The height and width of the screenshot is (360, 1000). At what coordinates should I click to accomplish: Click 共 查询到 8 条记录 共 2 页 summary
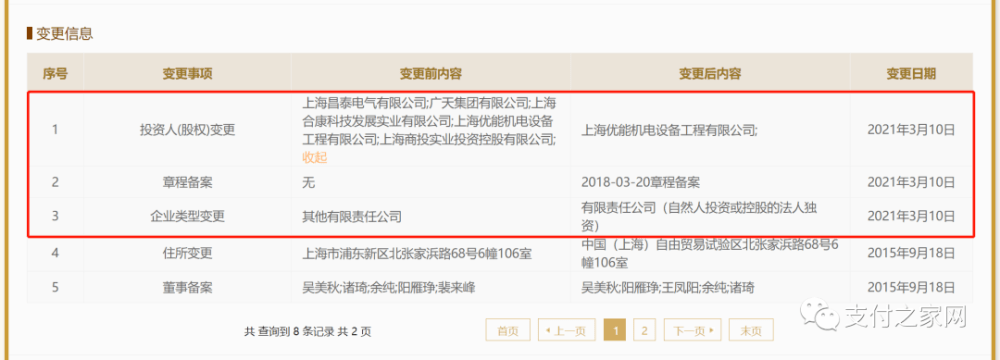(x=307, y=331)
